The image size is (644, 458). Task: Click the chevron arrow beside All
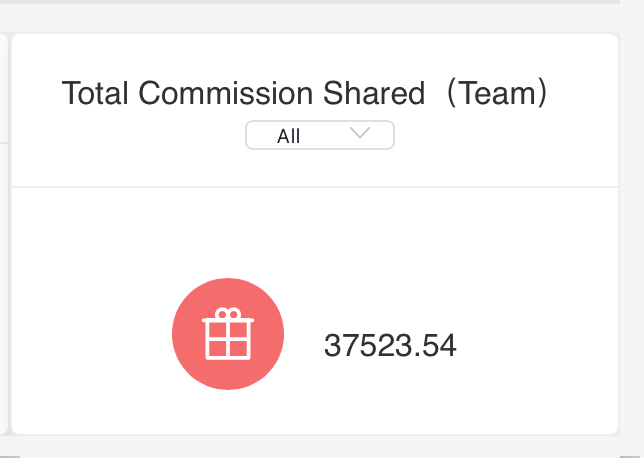360,132
